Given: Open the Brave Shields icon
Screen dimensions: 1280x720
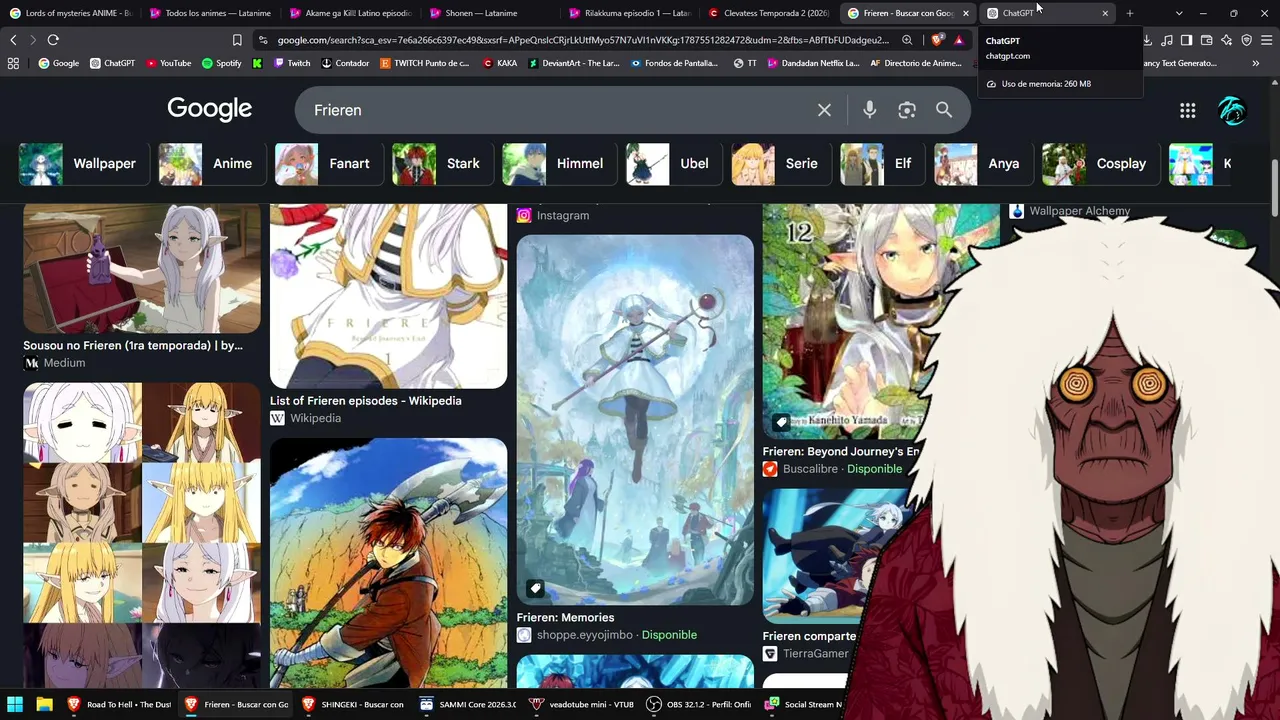Looking at the screenshot, I should point(937,40).
